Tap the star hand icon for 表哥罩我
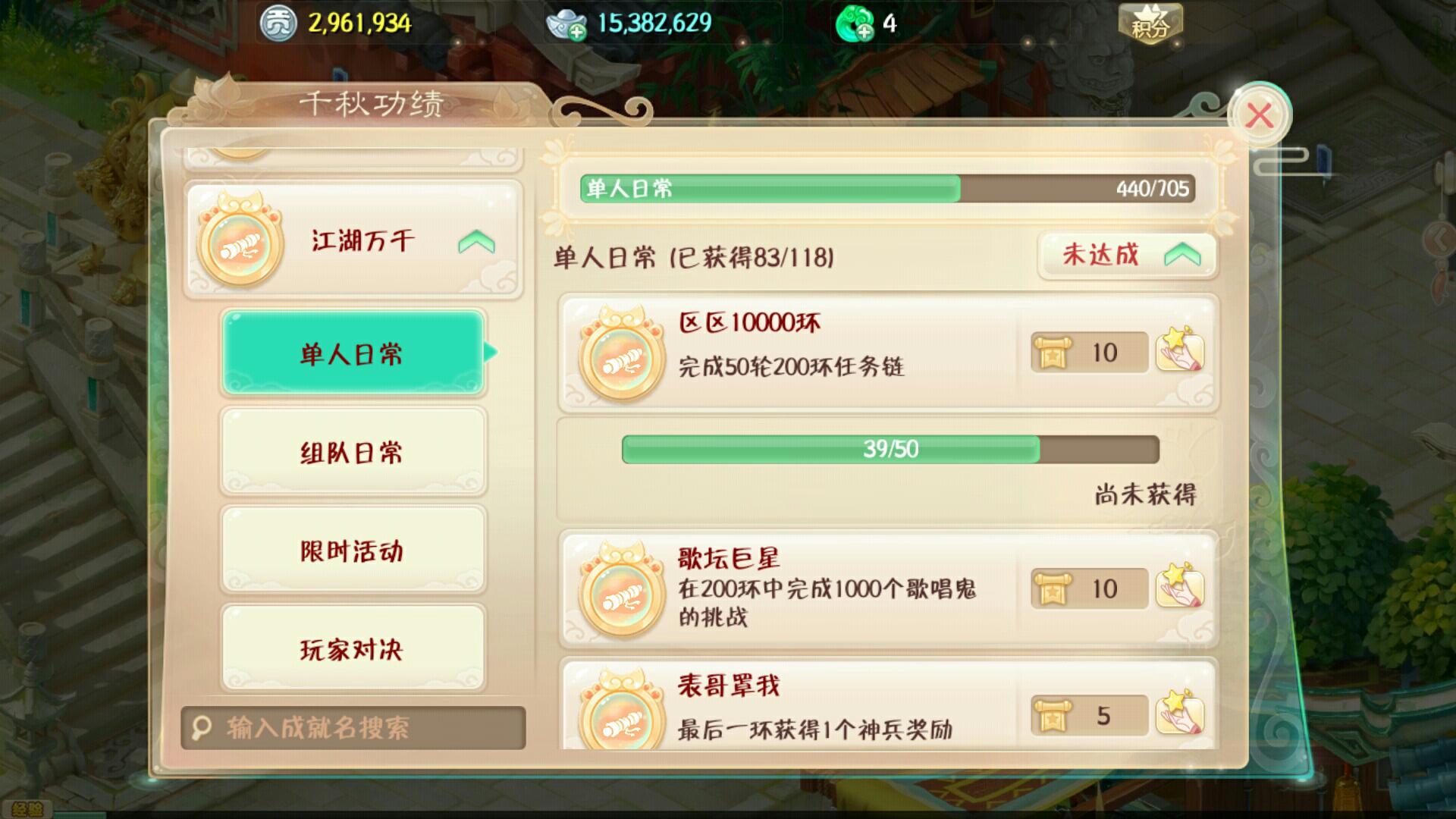This screenshot has width=1456, height=819. coord(1179,712)
